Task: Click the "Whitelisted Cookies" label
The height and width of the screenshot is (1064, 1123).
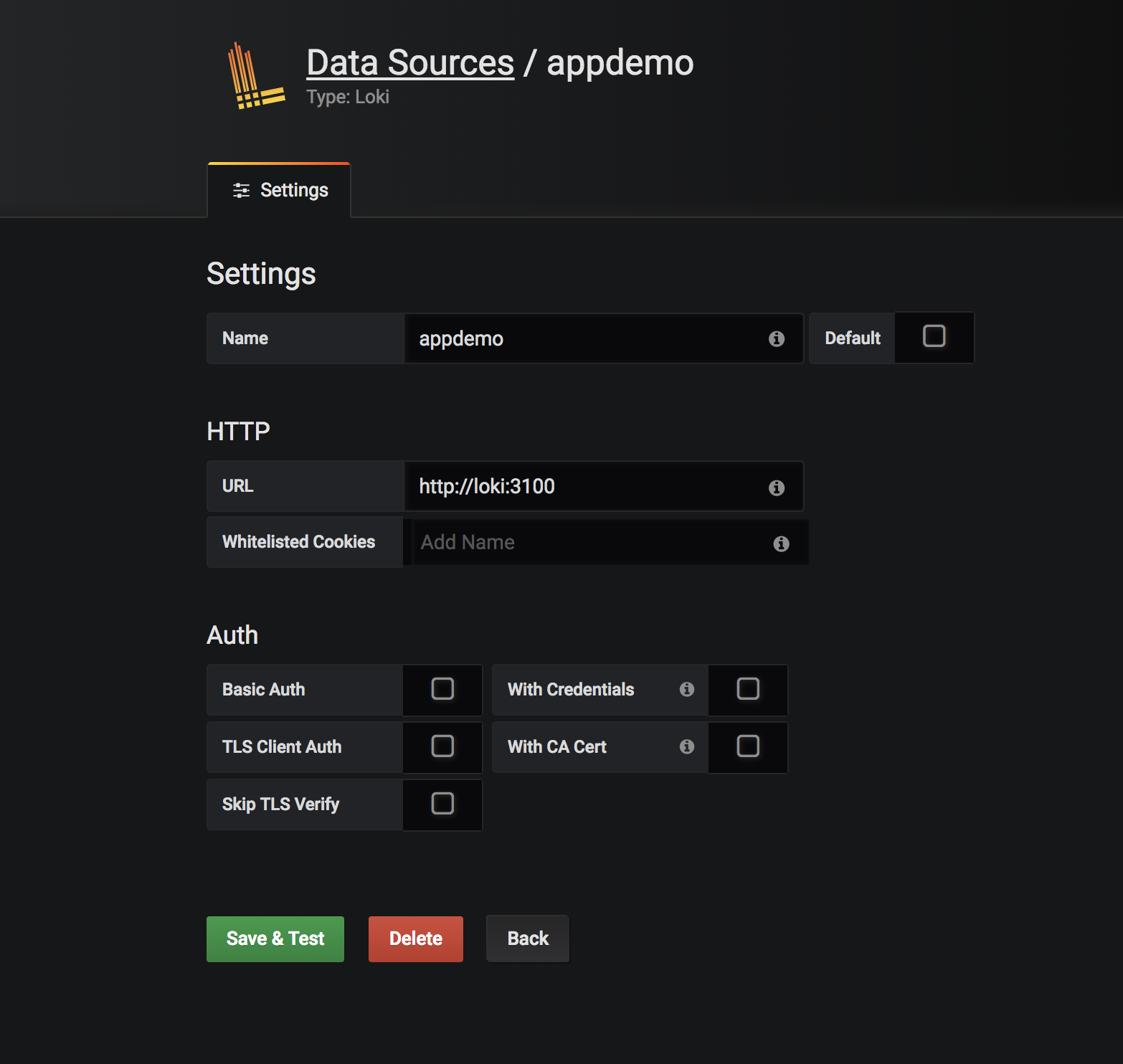Action: pos(298,542)
